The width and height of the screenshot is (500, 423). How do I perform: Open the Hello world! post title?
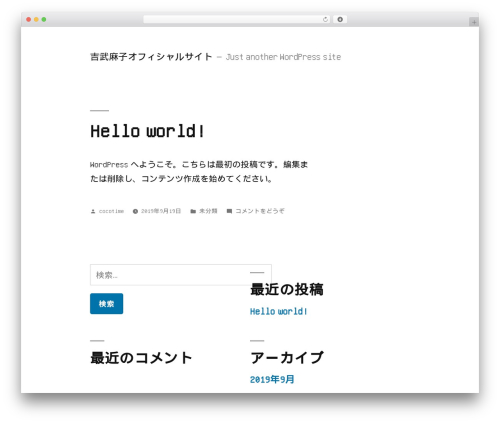pos(147,131)
